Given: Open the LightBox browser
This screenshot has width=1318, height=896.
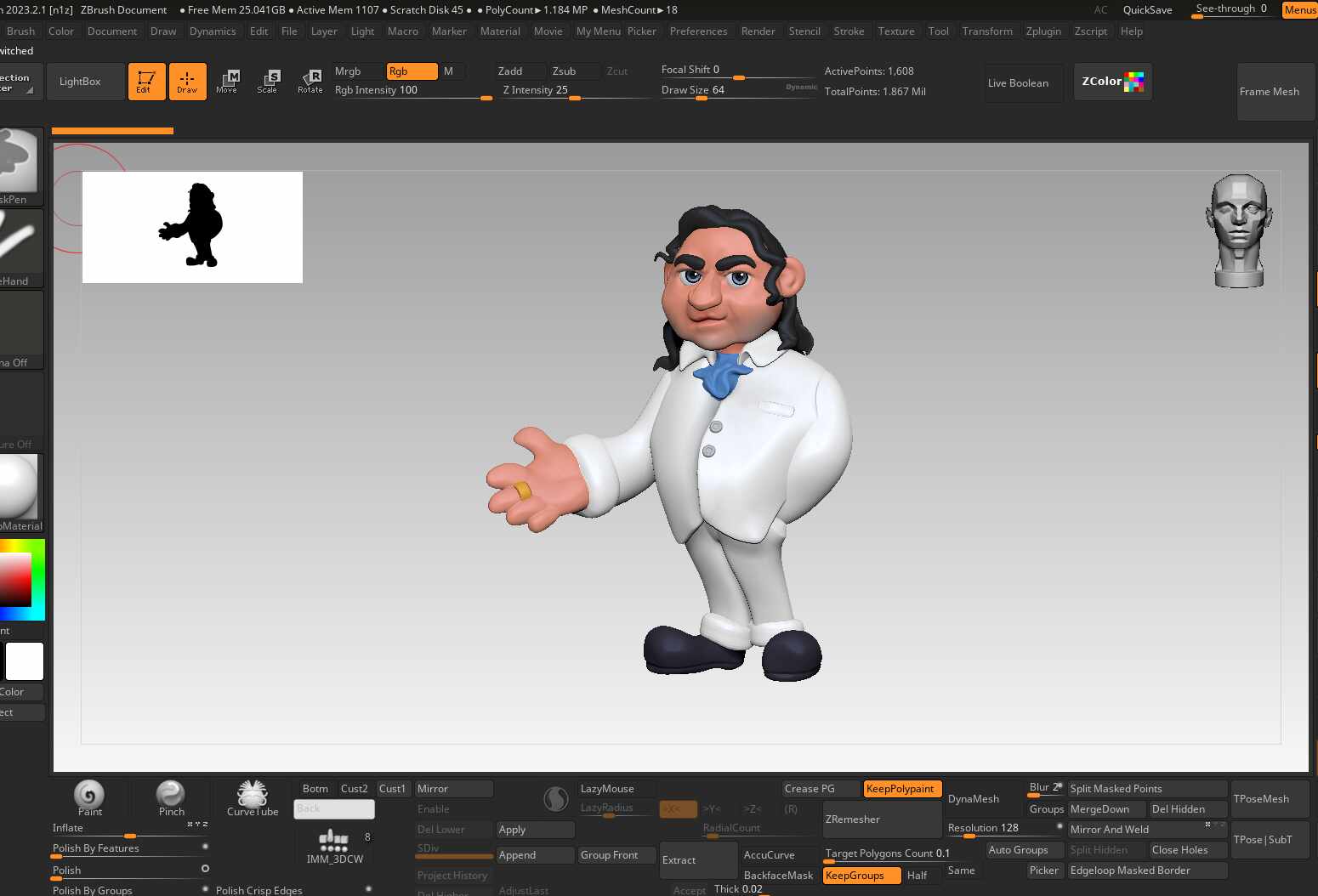Looking at the screenshot, I should point(80,82).
